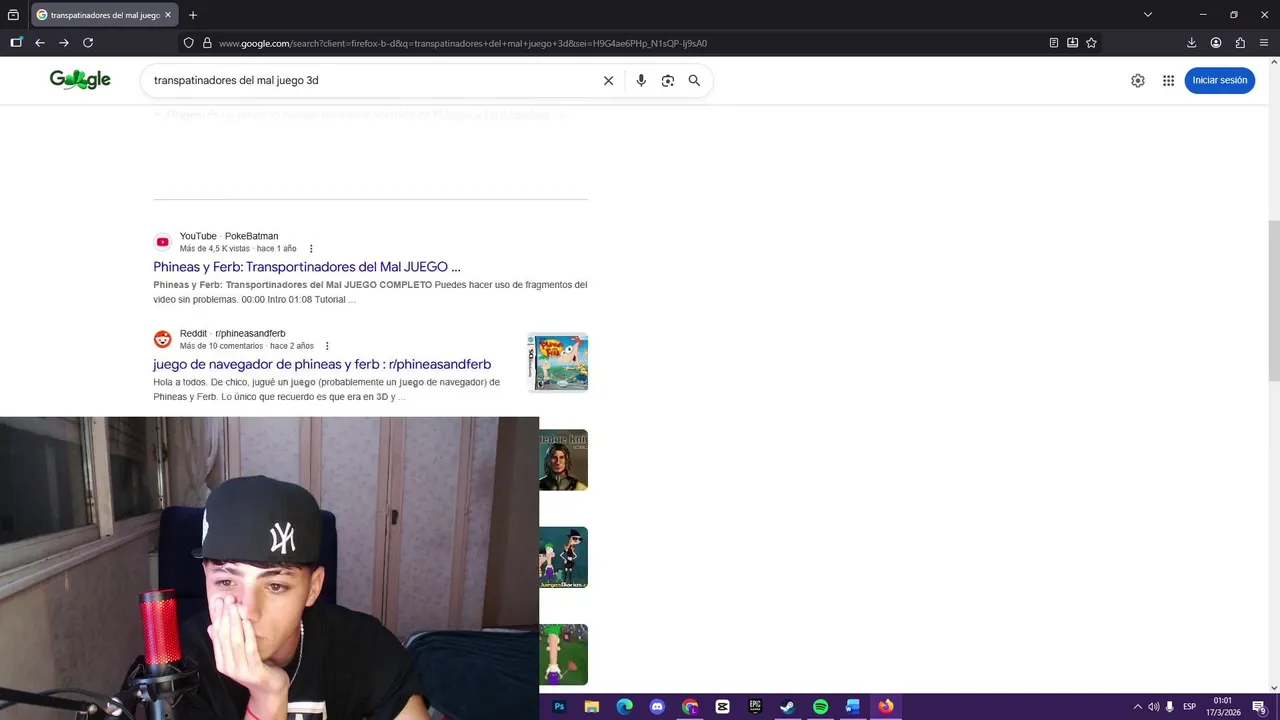Open the thumbnail of Ferb and Doofenshmirtz
1280x720 pixels.
point(563,557)
